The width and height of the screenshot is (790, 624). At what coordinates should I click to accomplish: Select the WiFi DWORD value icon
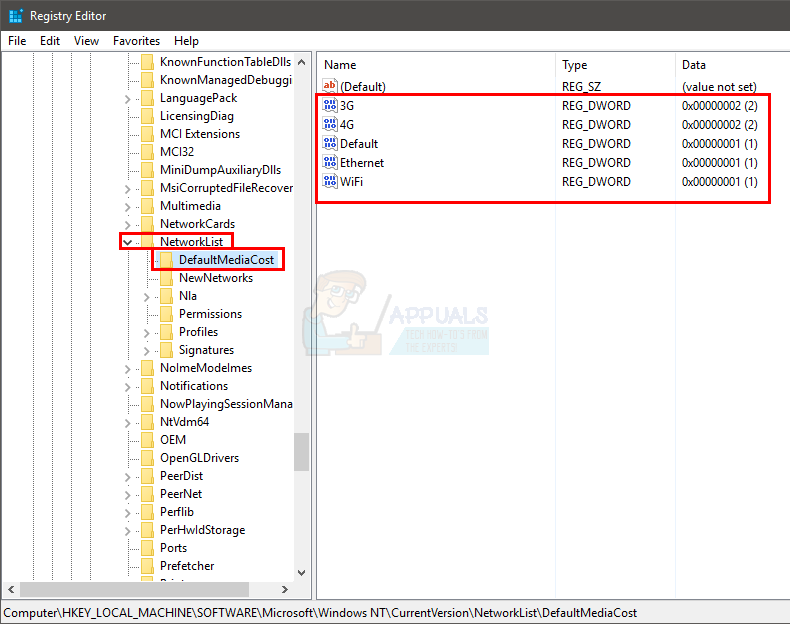330,181
